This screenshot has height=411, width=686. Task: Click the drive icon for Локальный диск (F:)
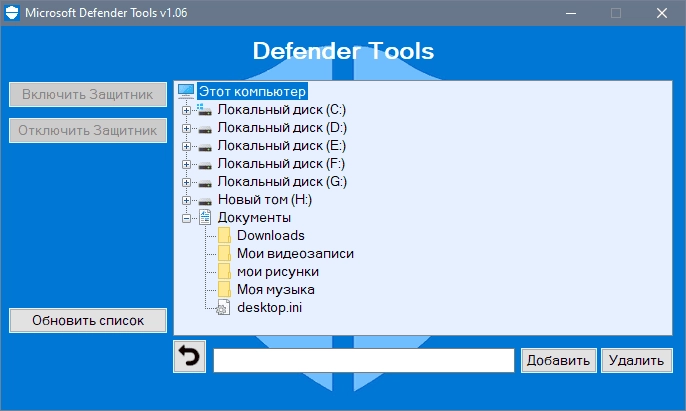pos(205,165)
